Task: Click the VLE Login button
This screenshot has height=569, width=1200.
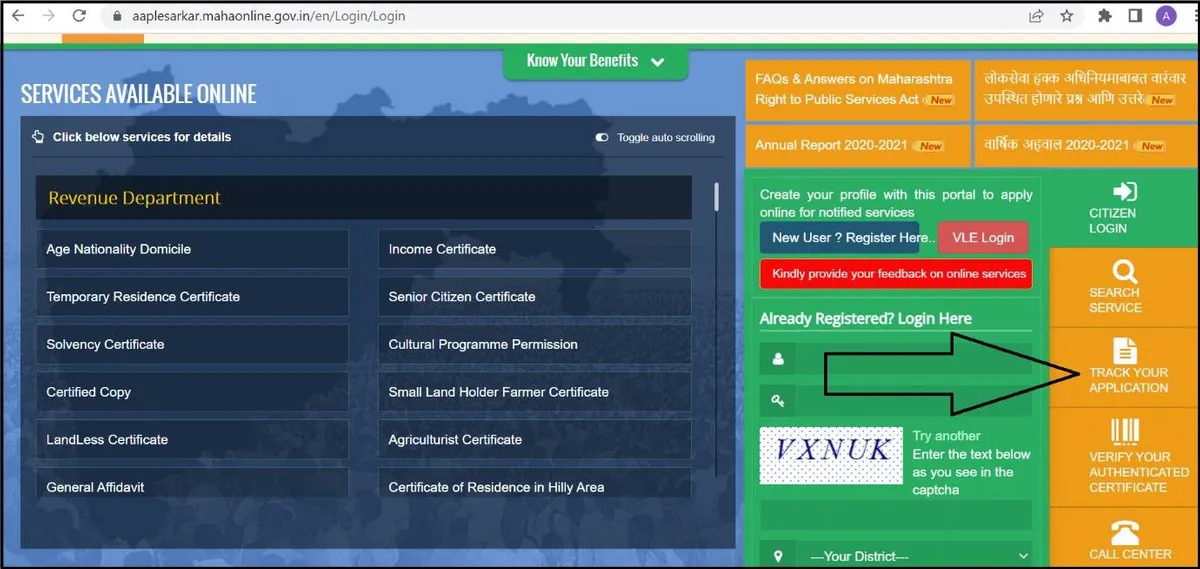Action: [983, 238]
